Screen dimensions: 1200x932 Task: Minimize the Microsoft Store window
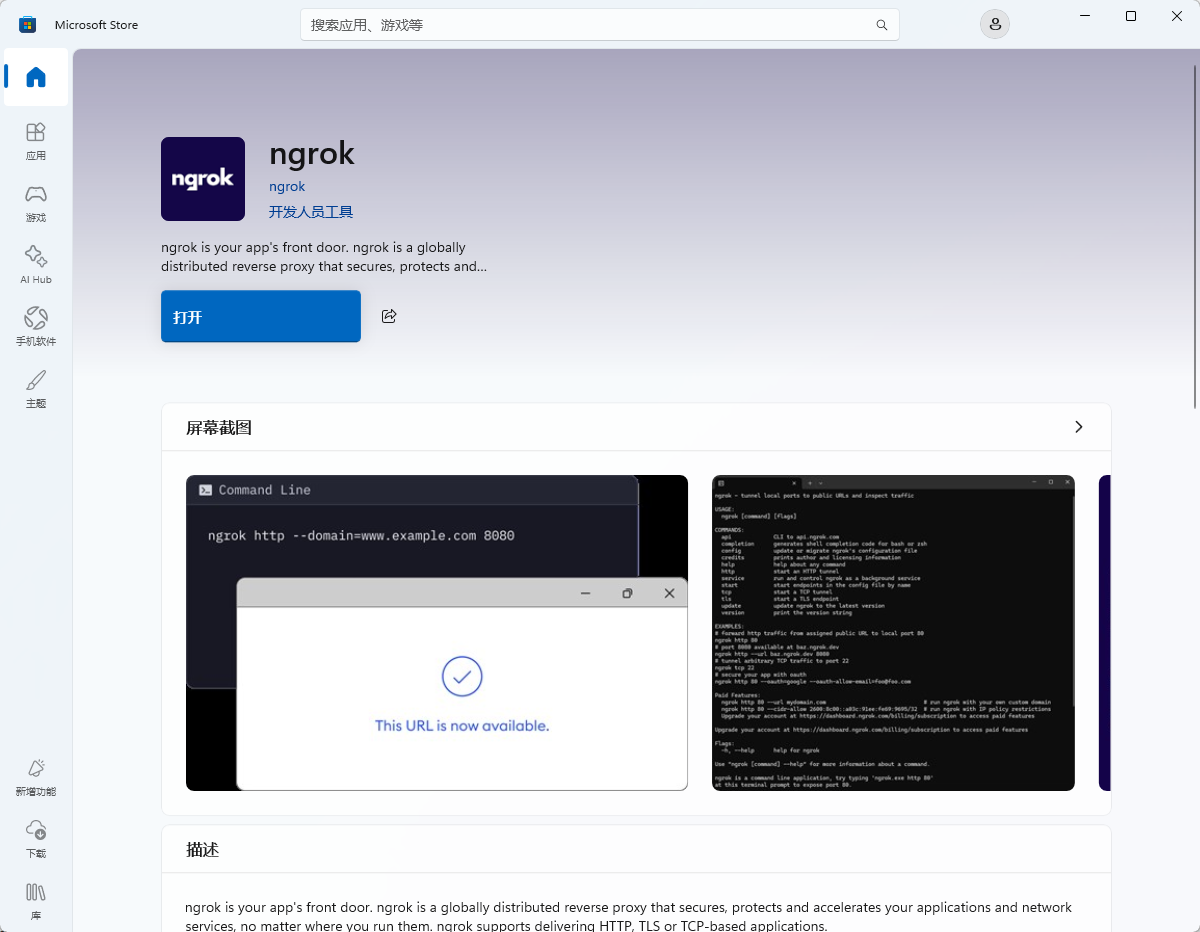click(1085, 16)
